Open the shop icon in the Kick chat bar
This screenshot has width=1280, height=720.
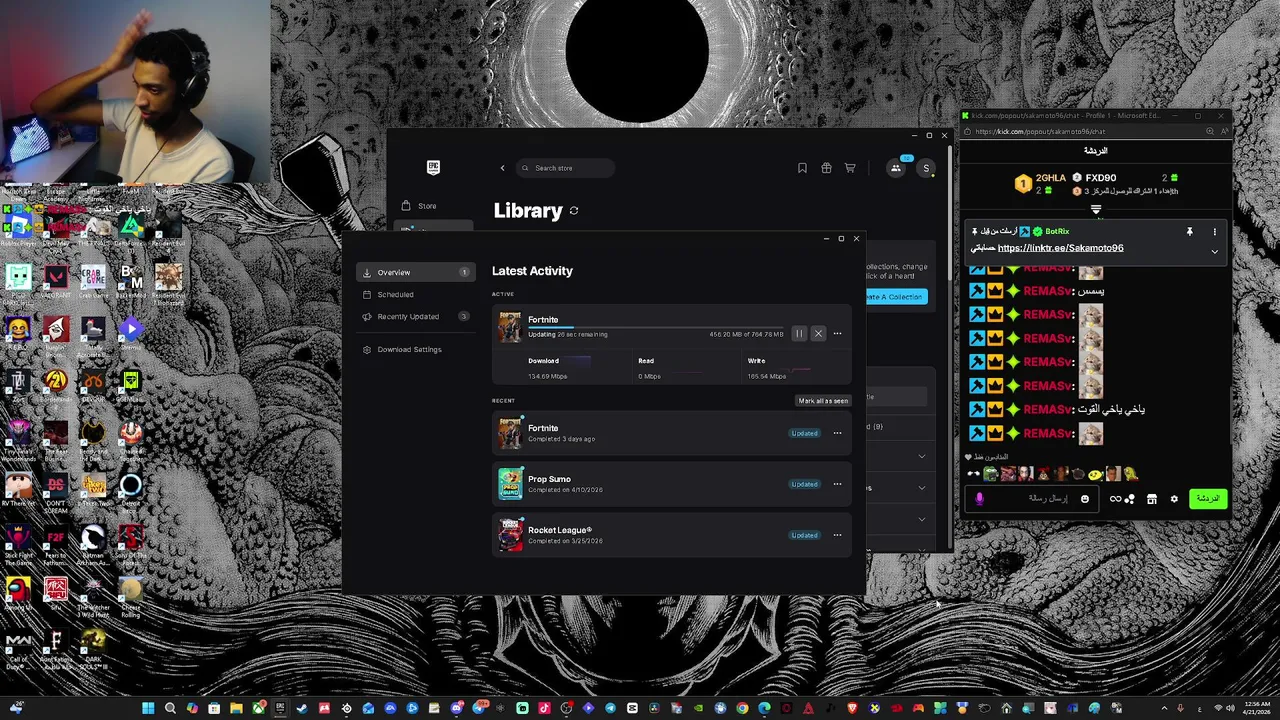[1152, 499]
